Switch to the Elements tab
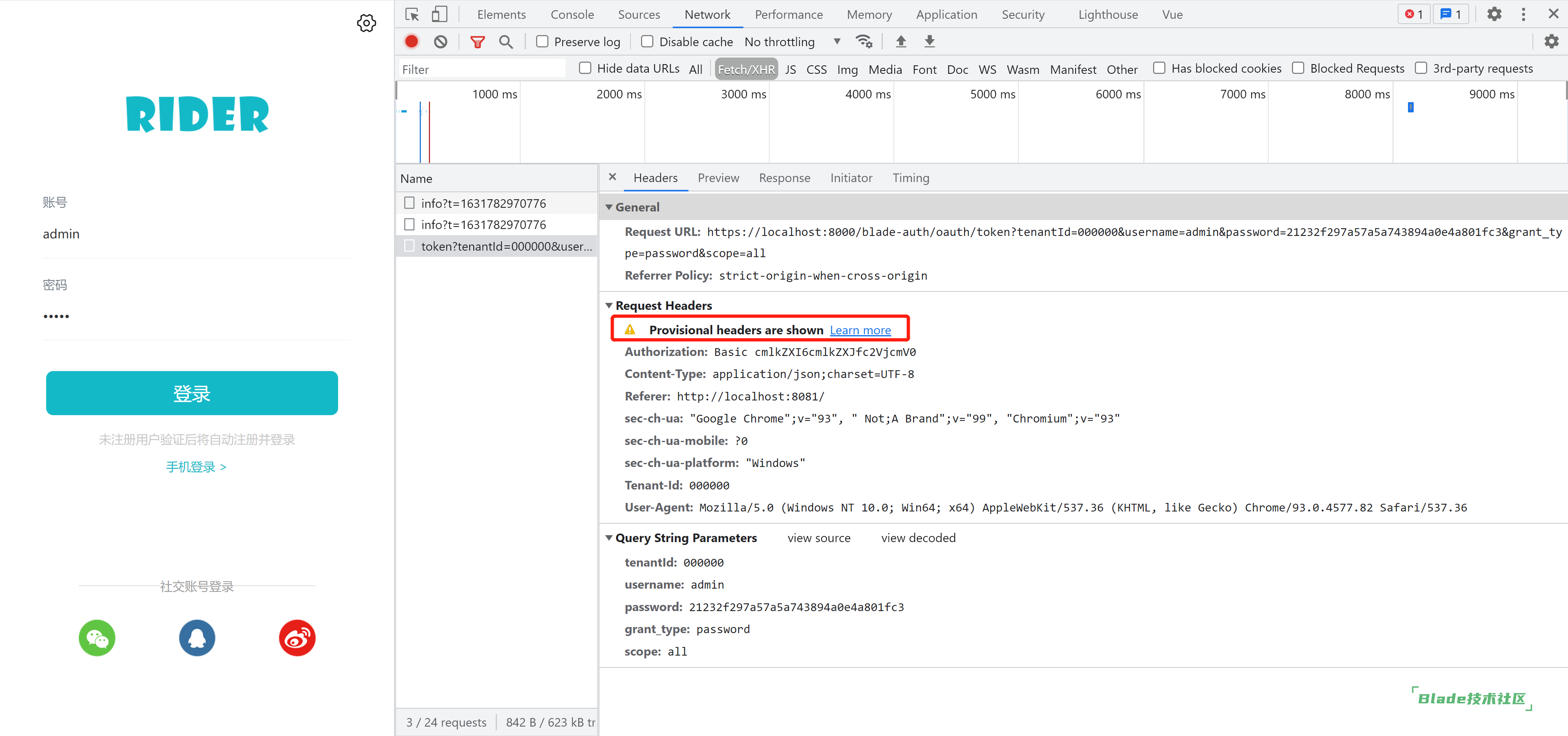 [x=501, y=15]
